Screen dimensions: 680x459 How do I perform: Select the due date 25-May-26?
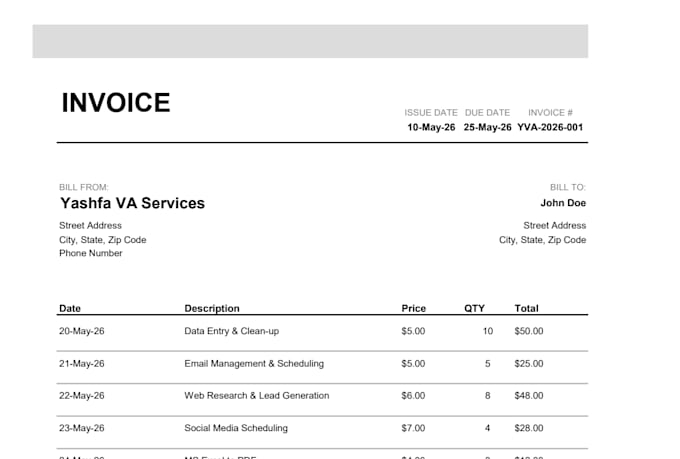click(x=487, y=127)
